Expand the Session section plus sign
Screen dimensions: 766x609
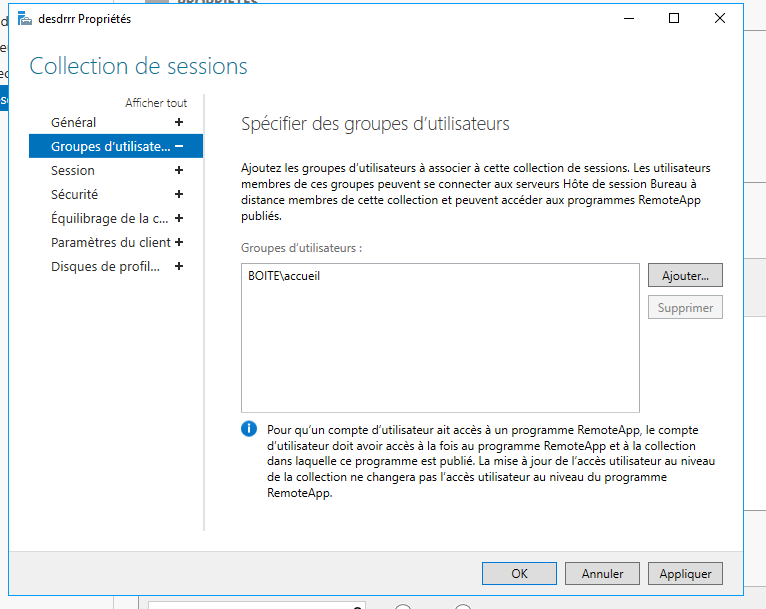click(x=179, y=170)
